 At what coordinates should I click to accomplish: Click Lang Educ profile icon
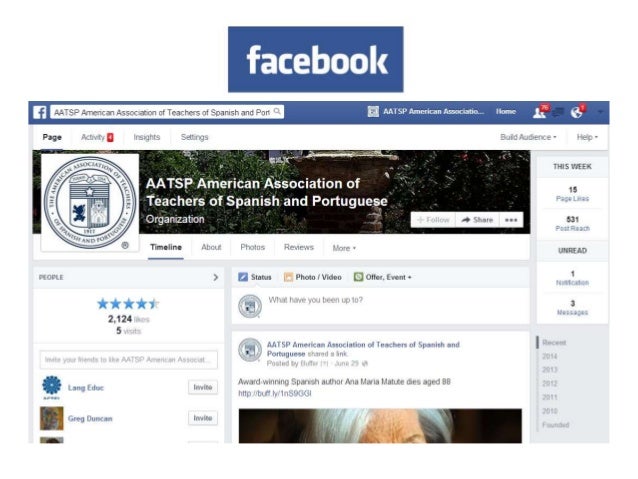[x=52, y=387]
